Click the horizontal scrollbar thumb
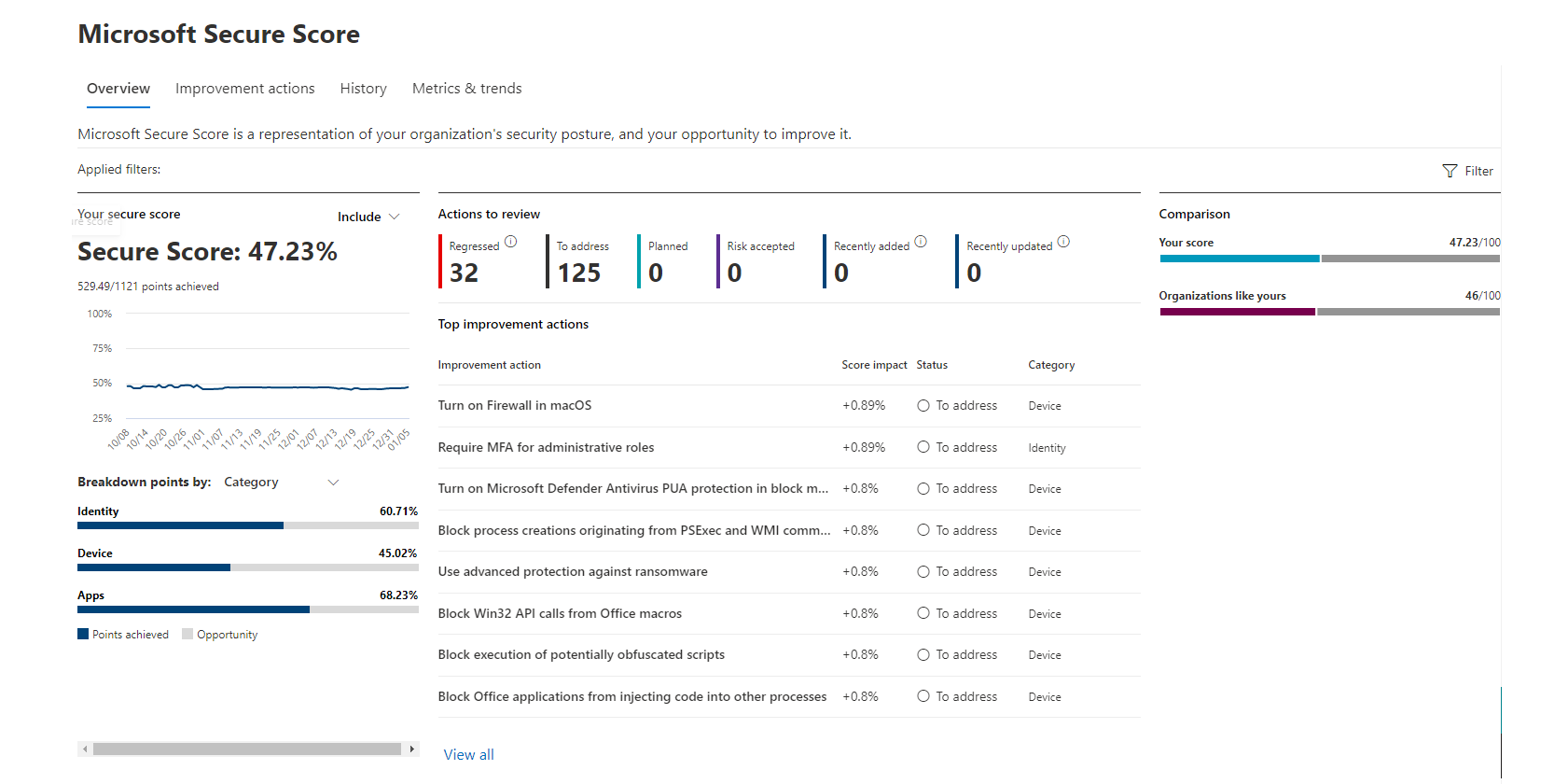The width and height of the screenshot is (1568, 784). (x=247, y=749)
